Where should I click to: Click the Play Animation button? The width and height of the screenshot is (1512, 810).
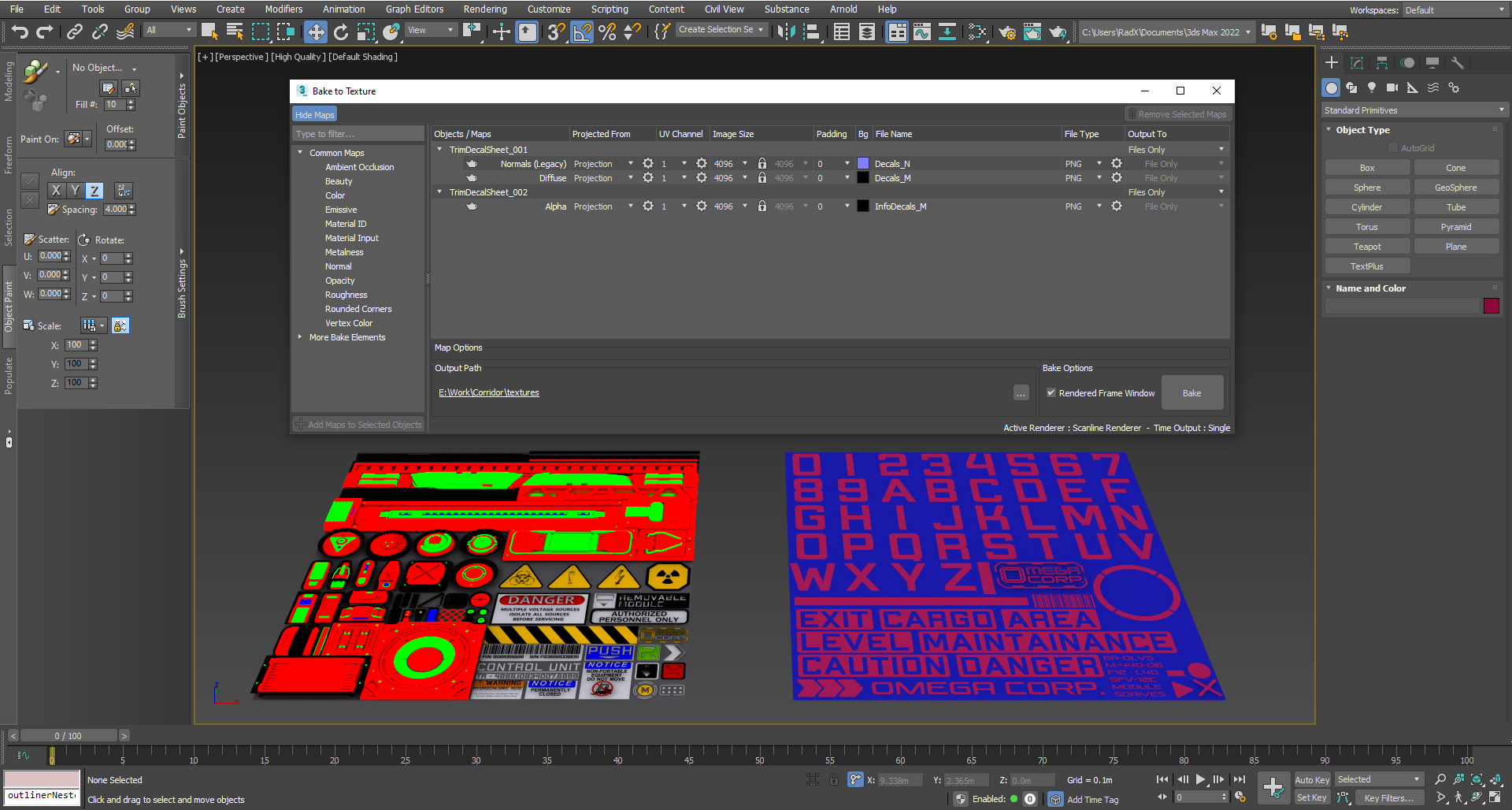pyautogui.click(x=1200, y=779)
